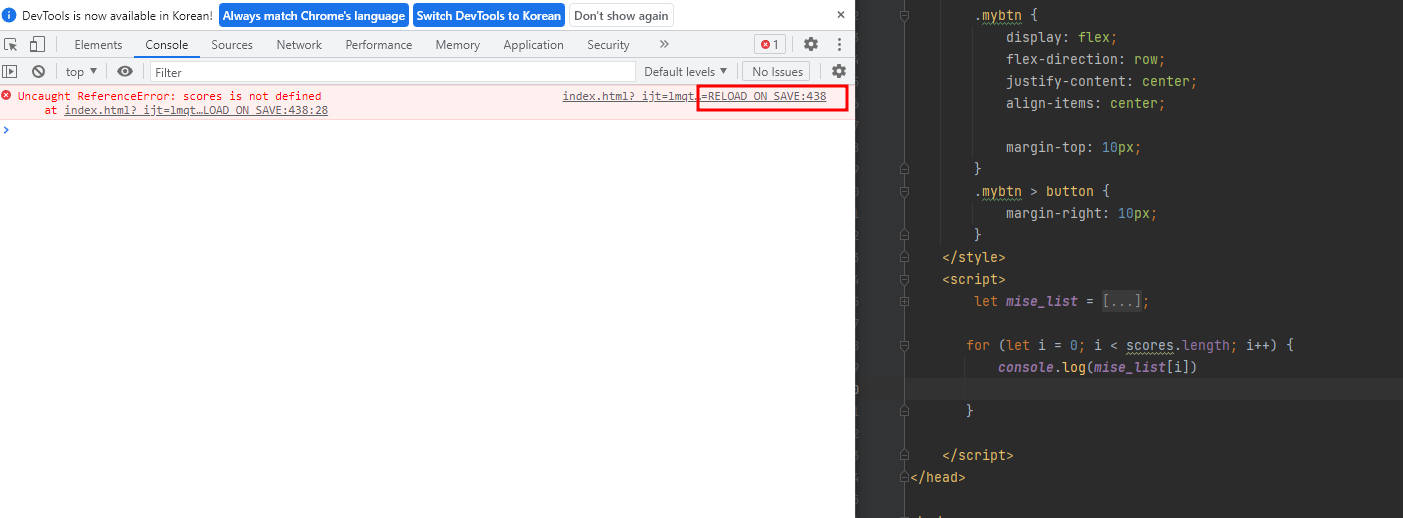This screenshot has width=1403, height=518.
Task: Switch to the Network tab
Action: 299,44
